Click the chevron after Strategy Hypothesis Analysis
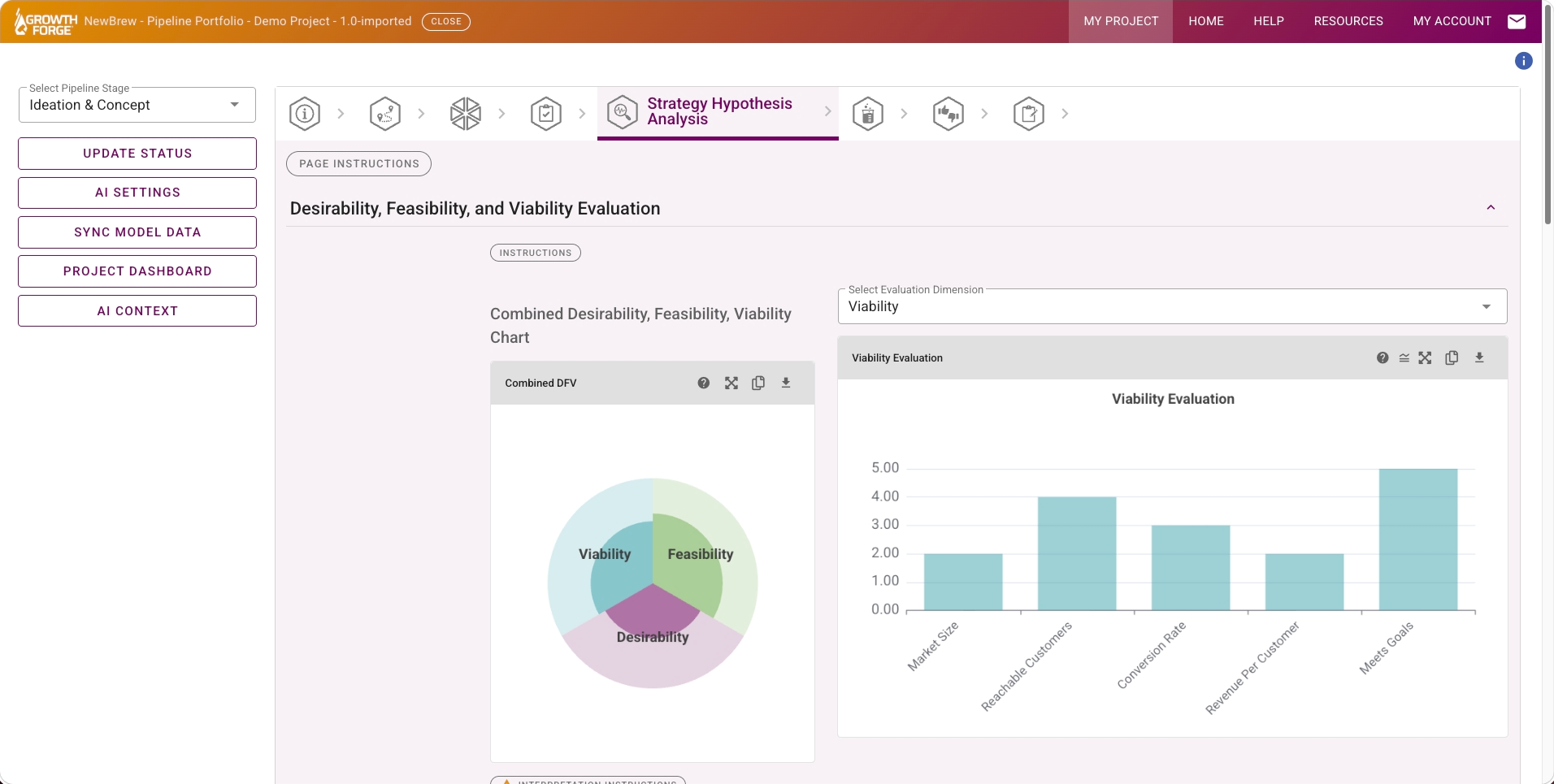 click(x=827, y=112)
